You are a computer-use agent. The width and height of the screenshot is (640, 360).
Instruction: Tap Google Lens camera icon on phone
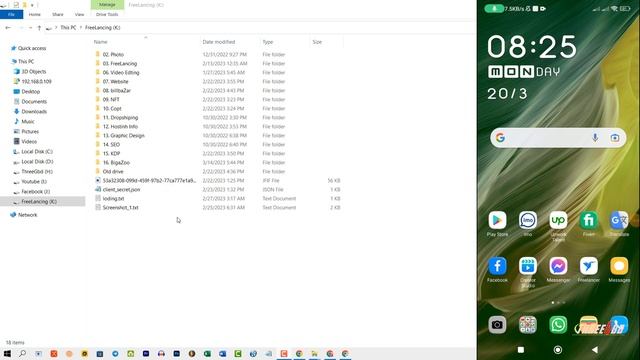tap(615, 138)
